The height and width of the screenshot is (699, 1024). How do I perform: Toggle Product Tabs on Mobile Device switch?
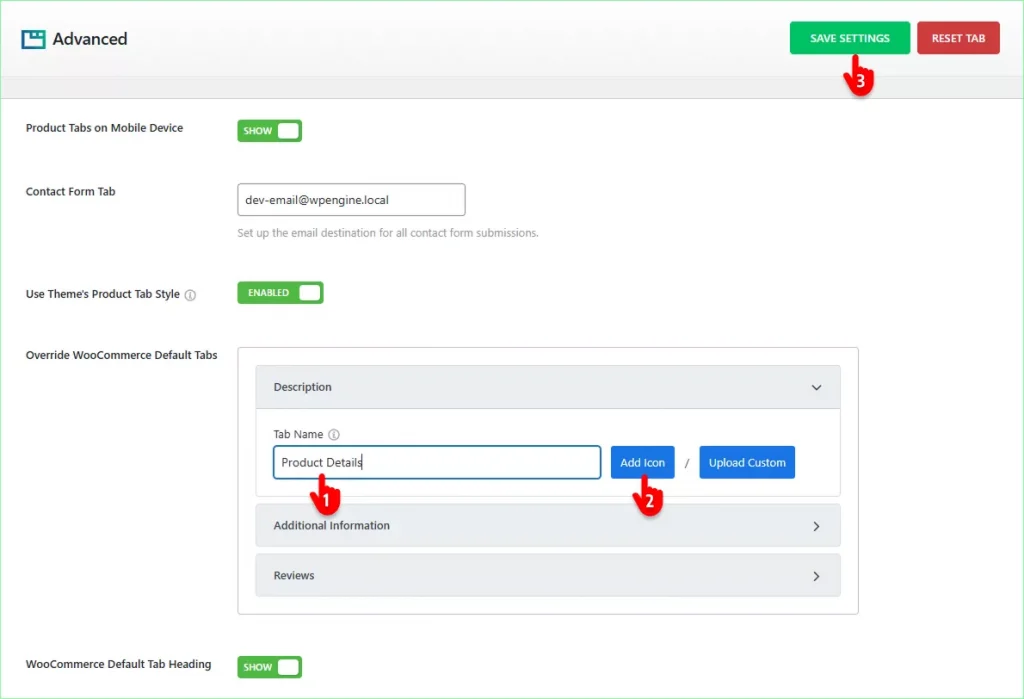(x=269, y=131)
